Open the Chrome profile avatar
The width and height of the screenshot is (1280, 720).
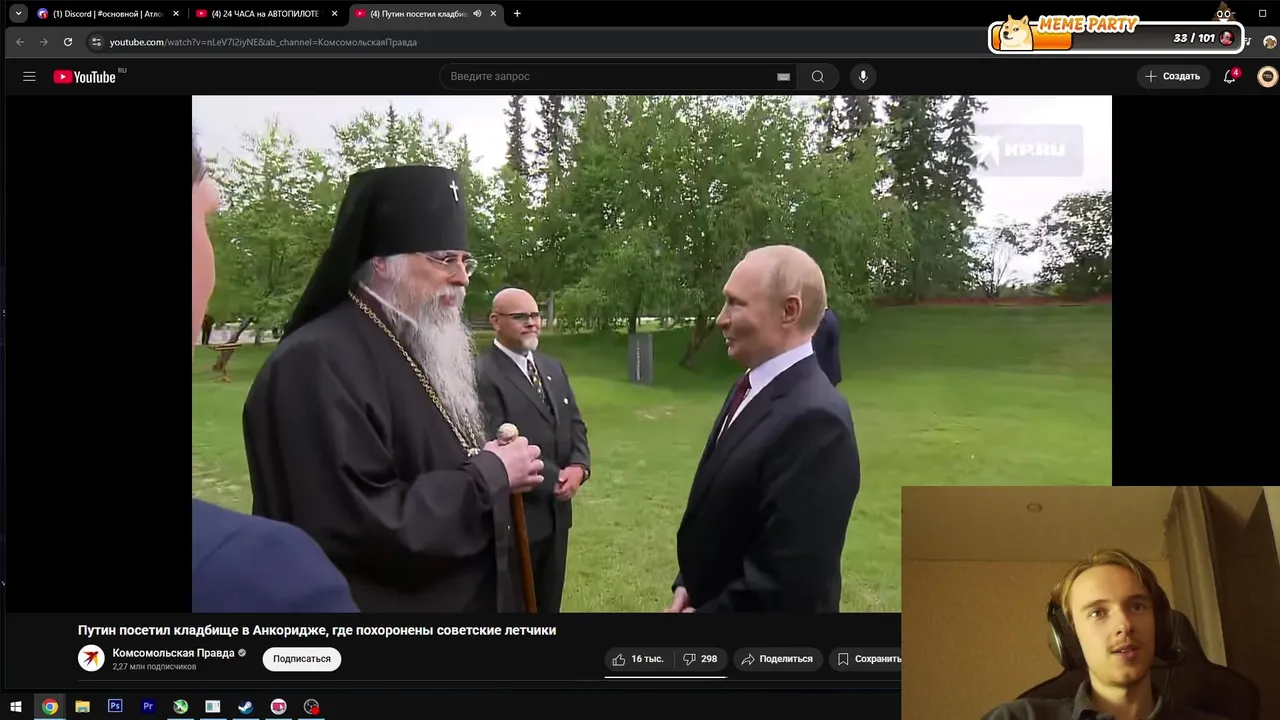point(1270,42)
